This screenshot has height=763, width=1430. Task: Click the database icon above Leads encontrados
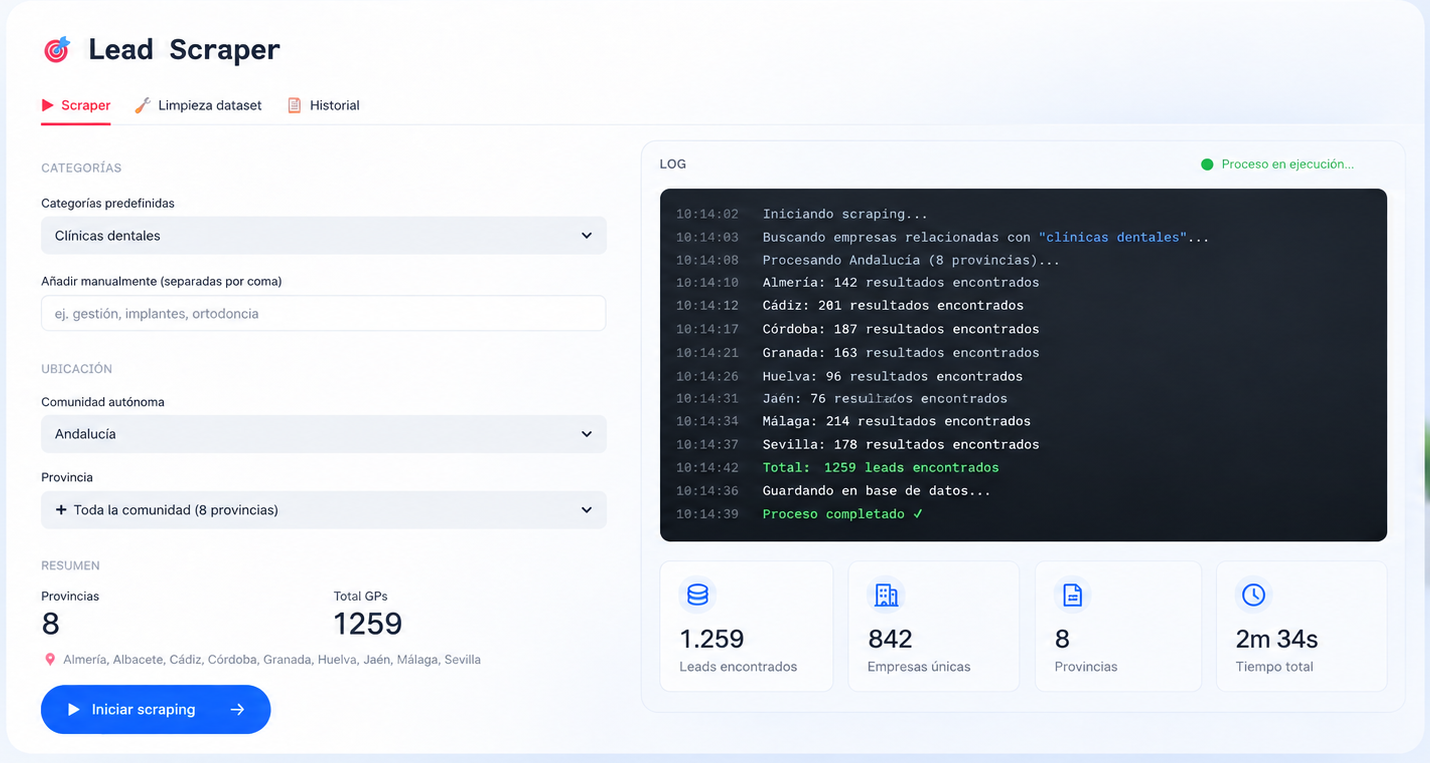[697, 595]
